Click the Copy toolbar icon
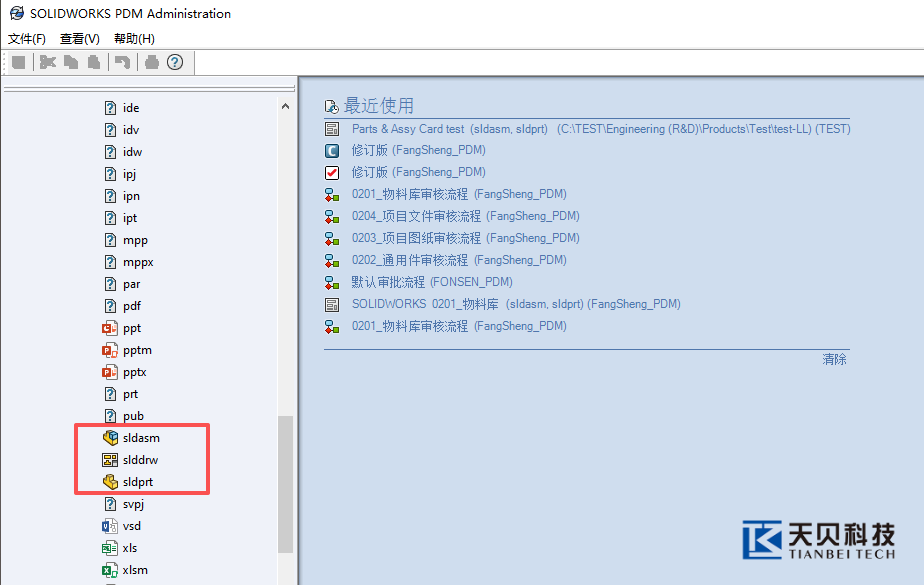Image resolution: width=924 pixels, height=585 pixels. pyautogui.click(x=71, y=62)
